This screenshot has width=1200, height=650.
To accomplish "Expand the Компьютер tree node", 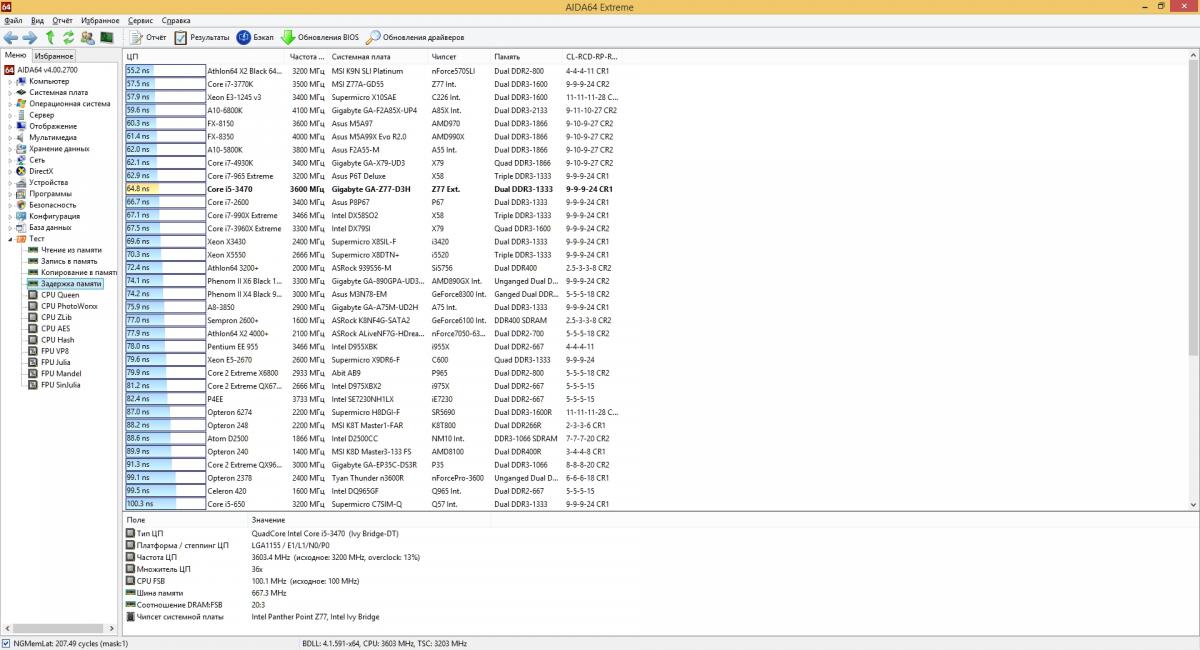I will pyautogui.click(x=10, y=81).
